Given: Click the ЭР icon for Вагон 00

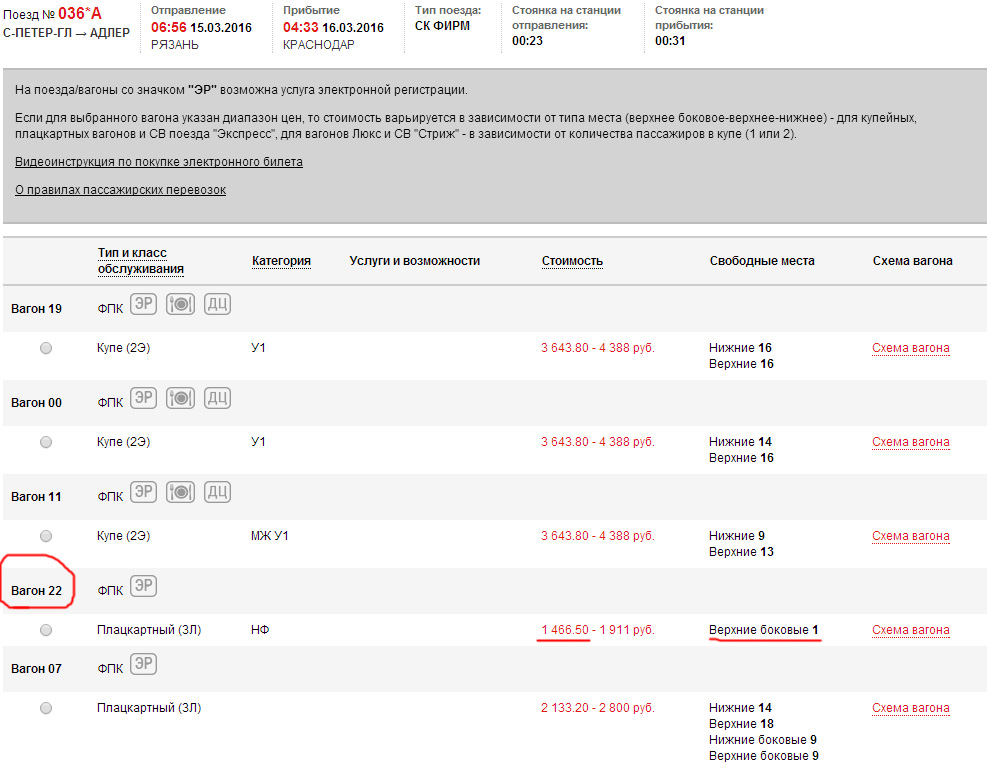Looking at the screenshot, I should point(144,398).
